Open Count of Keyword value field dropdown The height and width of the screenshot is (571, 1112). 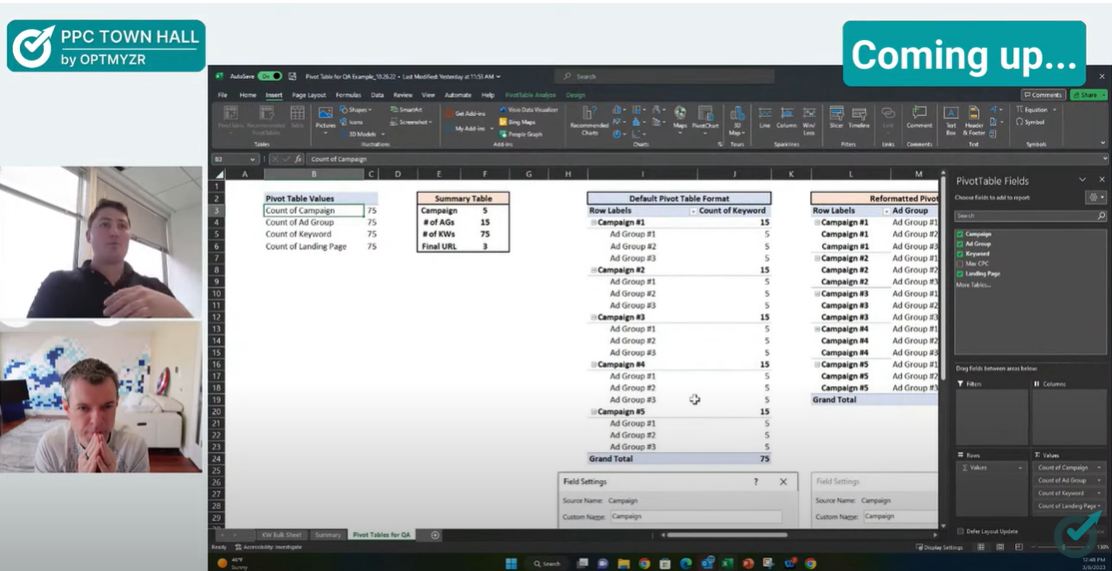pos(1099,493)
